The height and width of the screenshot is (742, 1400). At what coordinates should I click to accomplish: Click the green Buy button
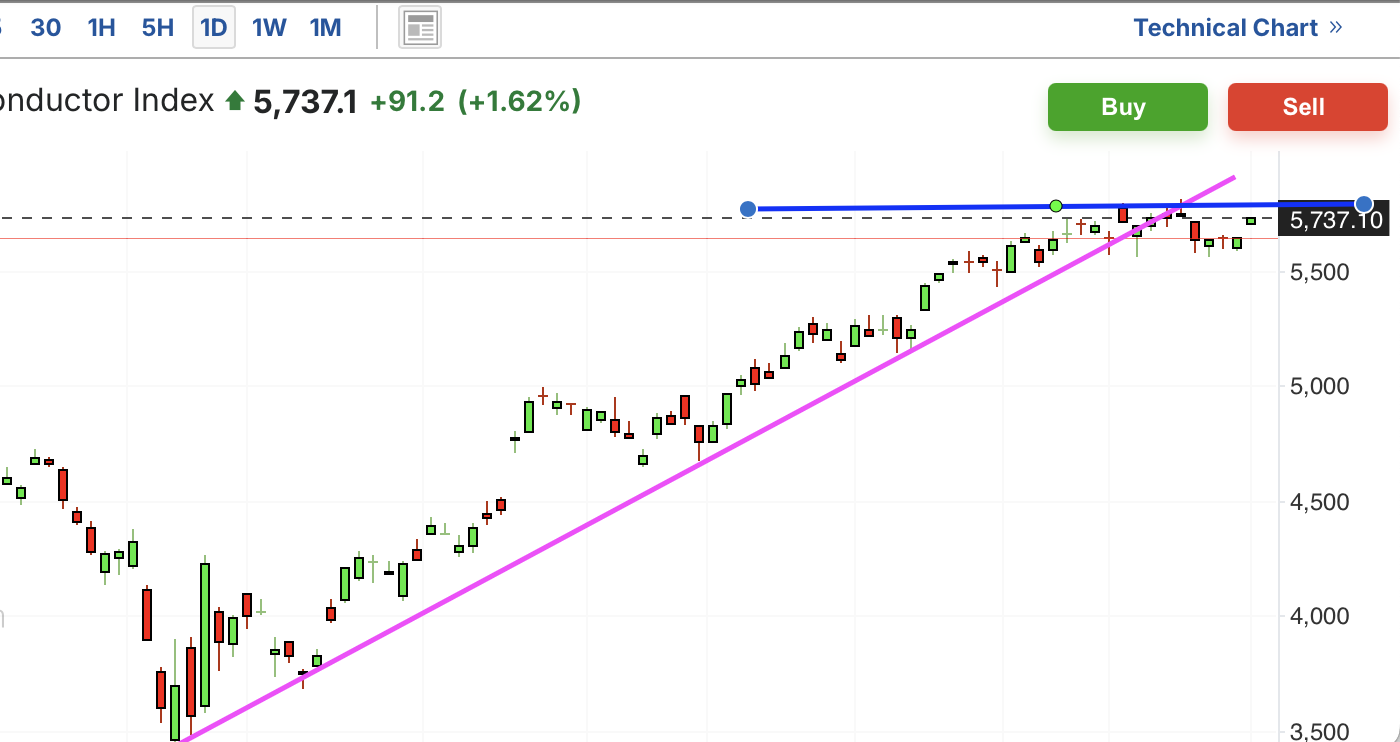1128,107
